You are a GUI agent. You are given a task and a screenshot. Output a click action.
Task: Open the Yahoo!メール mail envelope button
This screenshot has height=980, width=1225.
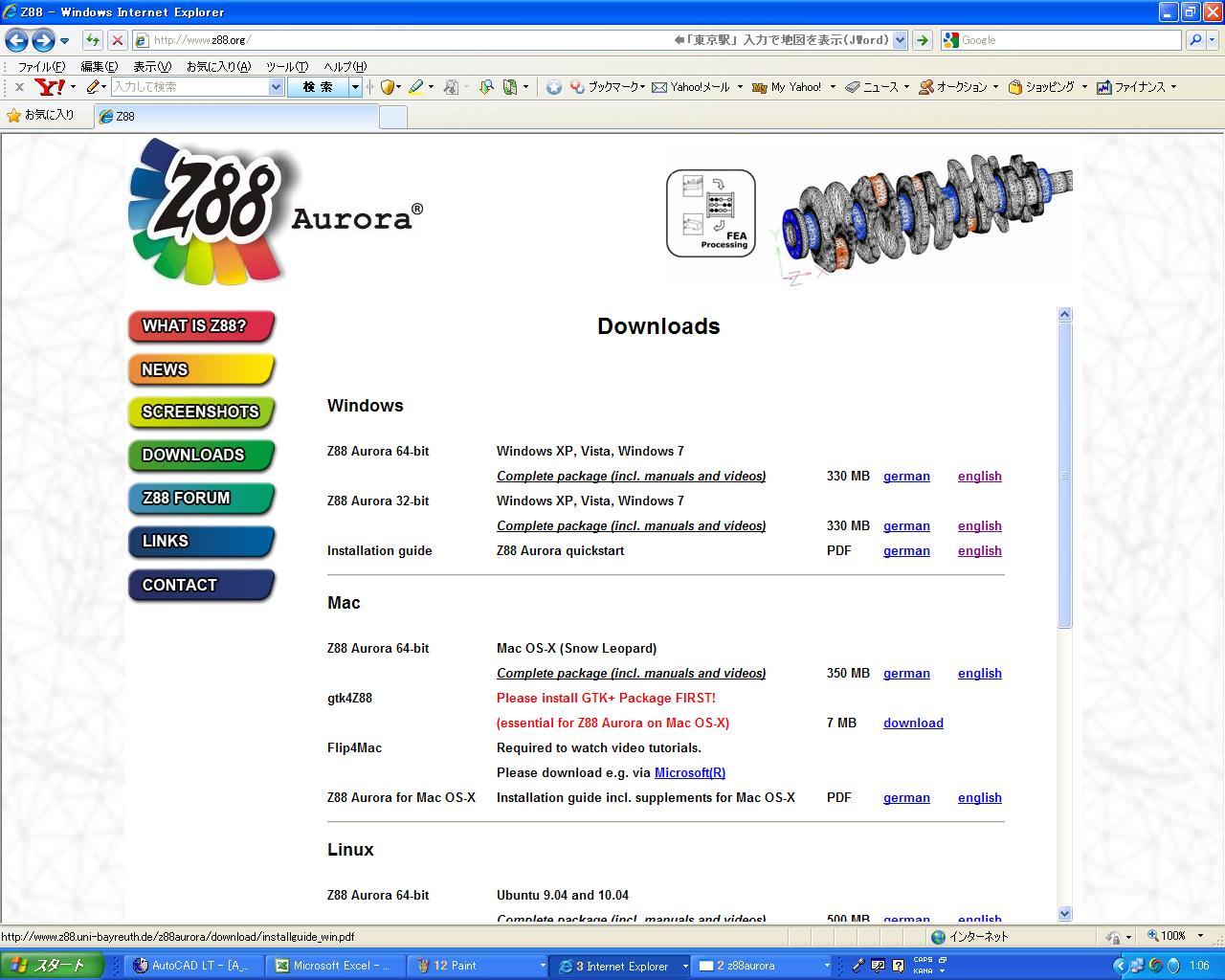tap(690, 87)
